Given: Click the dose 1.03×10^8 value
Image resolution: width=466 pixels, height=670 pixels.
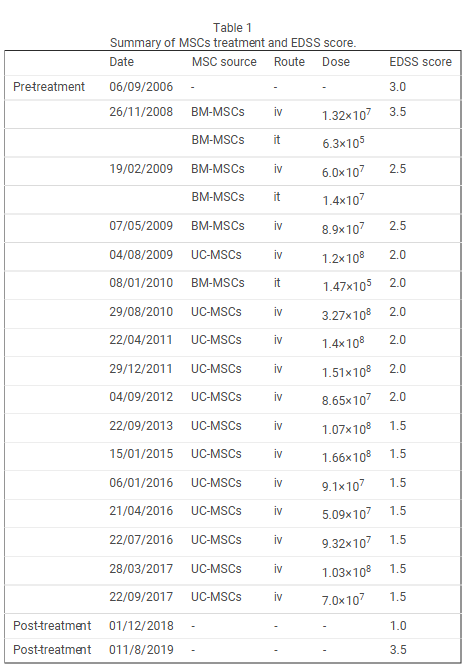Looking at the screenshot, I should coord(346,571).
